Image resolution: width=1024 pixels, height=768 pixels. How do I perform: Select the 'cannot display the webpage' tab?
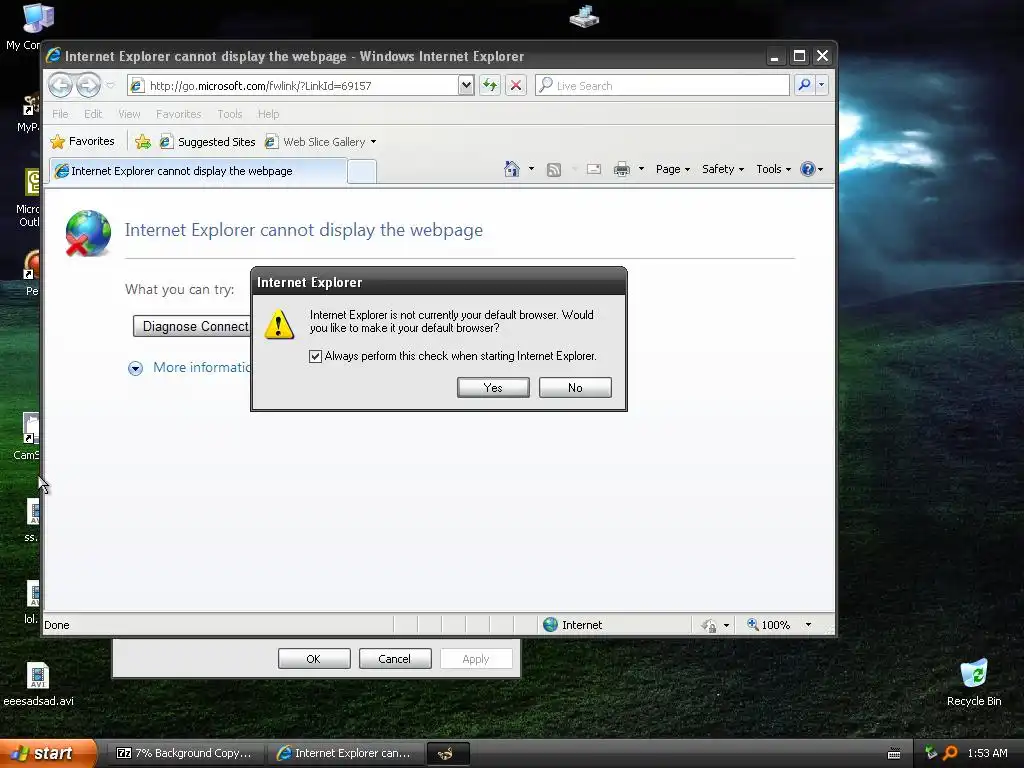click(x=198, y=171)
